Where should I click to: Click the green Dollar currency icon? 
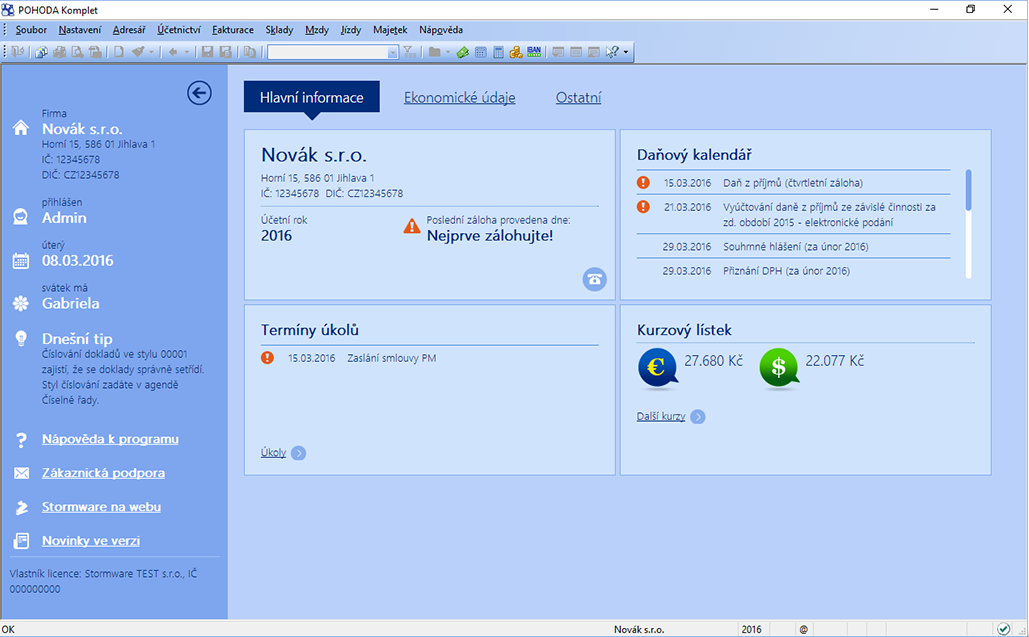(x=778, y=367)
